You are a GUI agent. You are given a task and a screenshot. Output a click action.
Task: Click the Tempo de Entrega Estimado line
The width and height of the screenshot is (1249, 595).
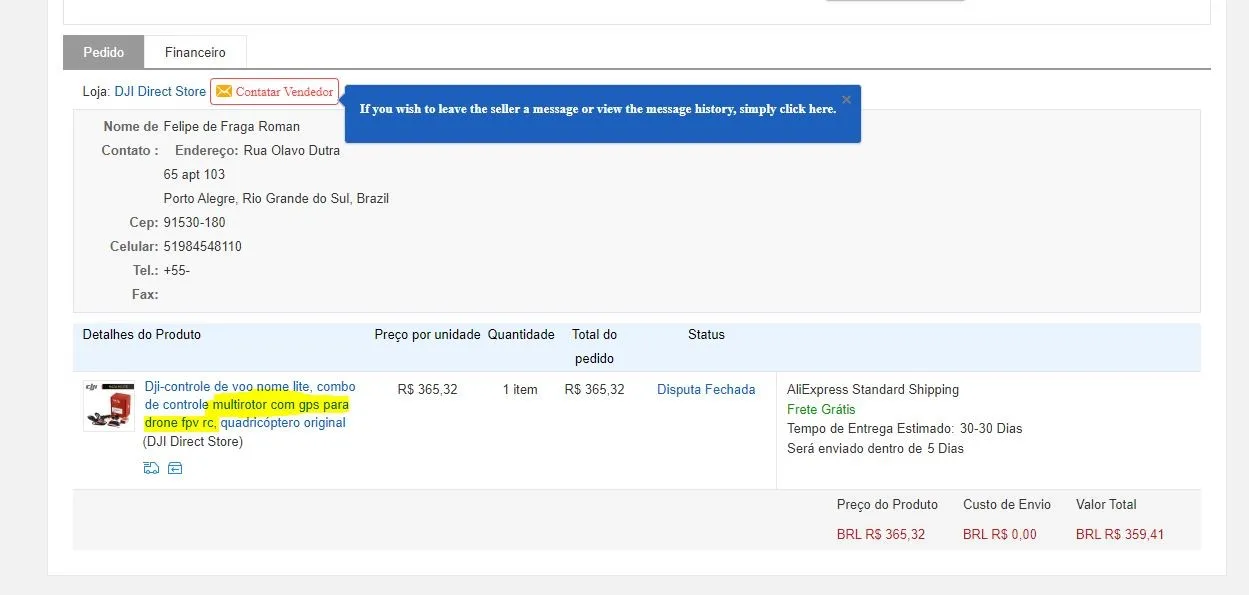click(905, 429)
